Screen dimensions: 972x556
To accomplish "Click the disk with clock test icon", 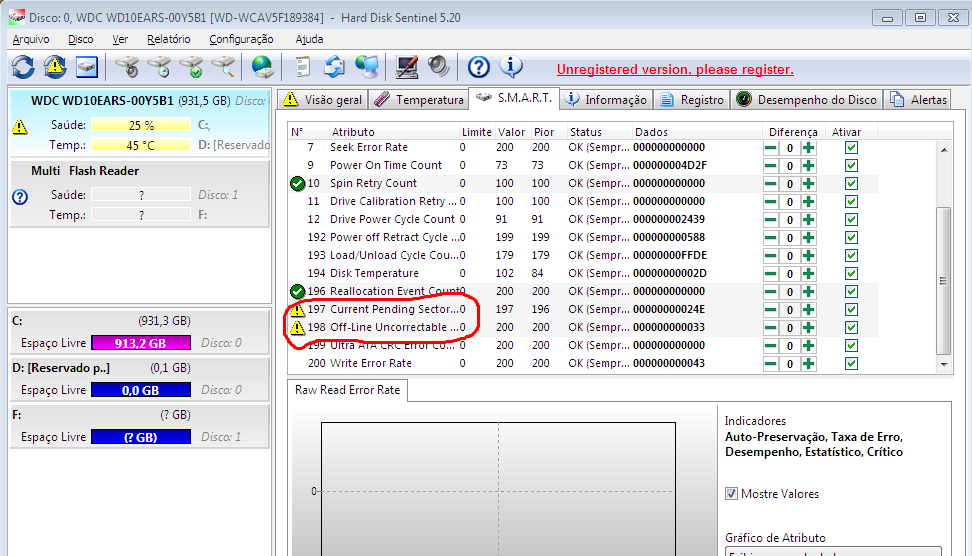I will 160,66.
